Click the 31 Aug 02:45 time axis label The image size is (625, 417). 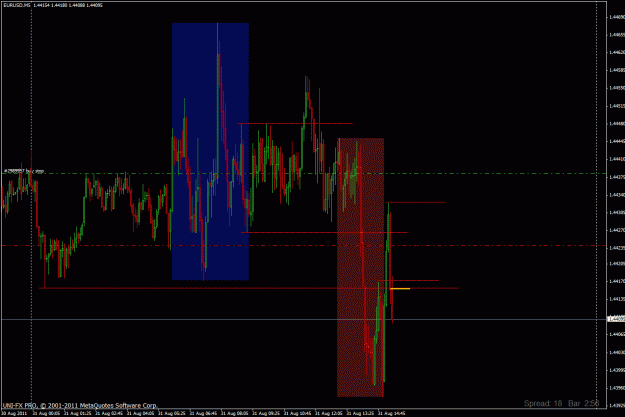click(x=109, y=413)
